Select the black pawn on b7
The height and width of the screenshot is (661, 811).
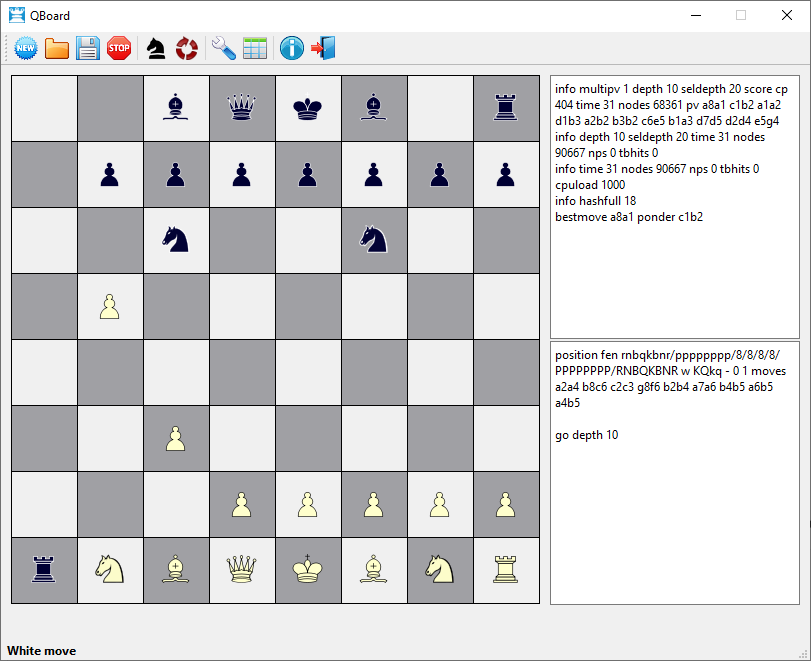(110, 174)
